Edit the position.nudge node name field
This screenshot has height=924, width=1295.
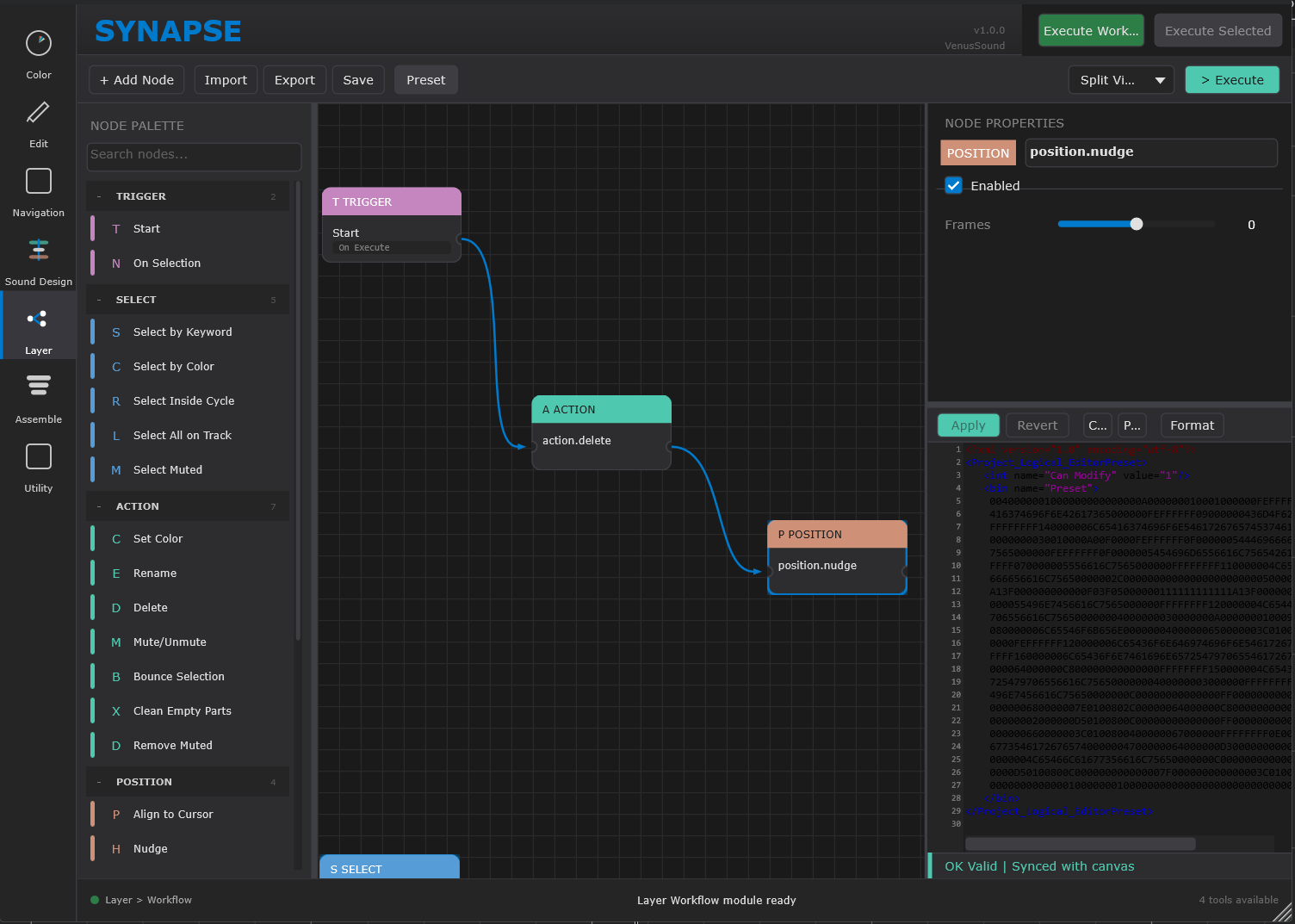(1151, 152)
